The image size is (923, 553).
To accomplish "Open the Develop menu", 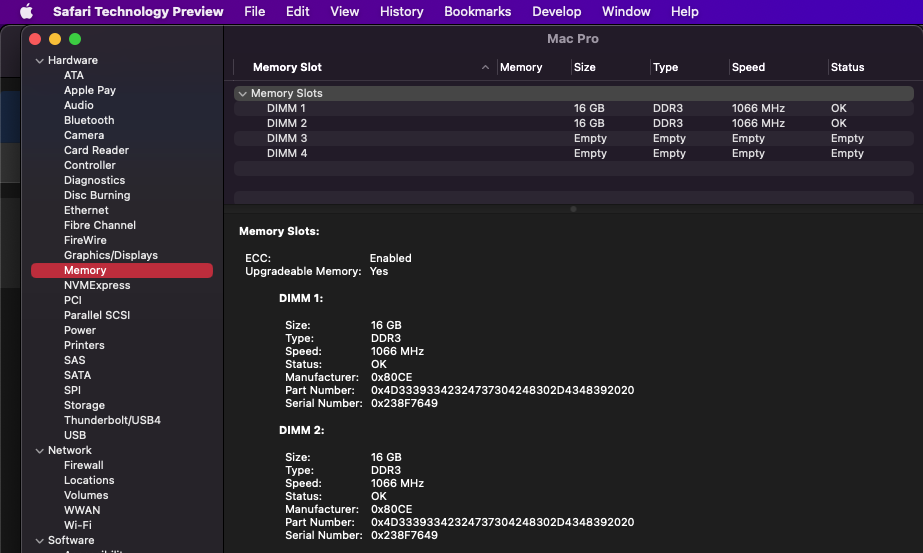I will pyautogui.click(x=556, y=12).
